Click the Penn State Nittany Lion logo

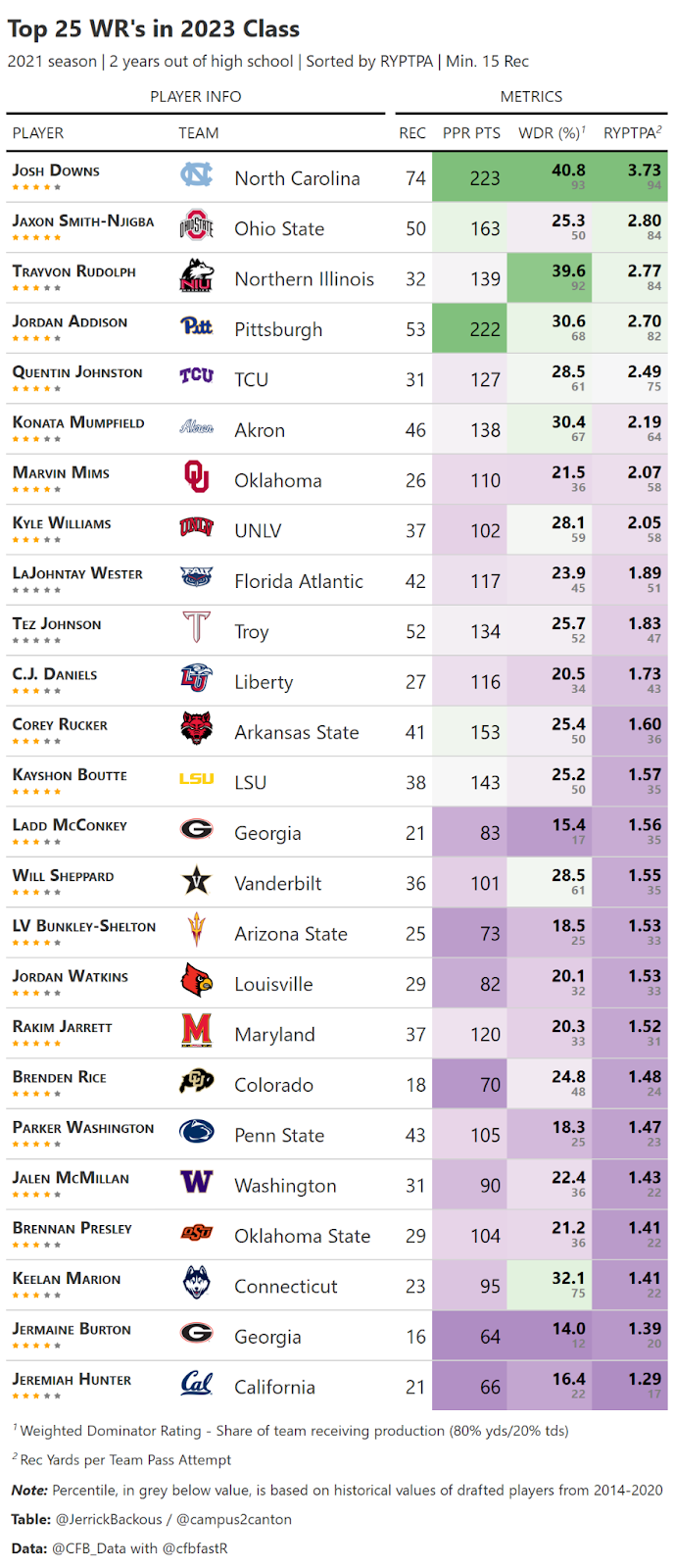point(196,1132)
